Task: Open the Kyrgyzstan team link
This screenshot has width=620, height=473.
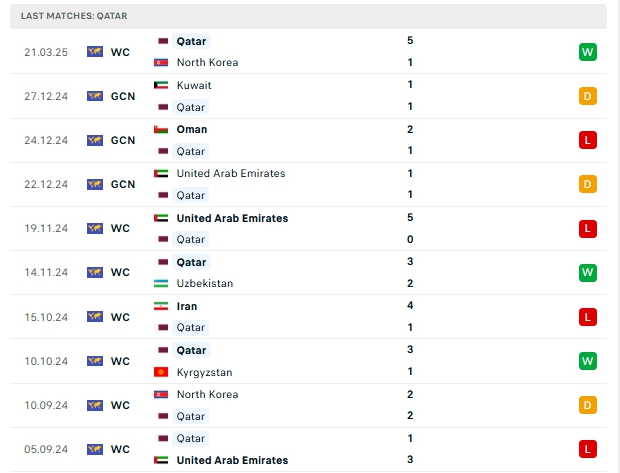Action: tap(204, 372)
